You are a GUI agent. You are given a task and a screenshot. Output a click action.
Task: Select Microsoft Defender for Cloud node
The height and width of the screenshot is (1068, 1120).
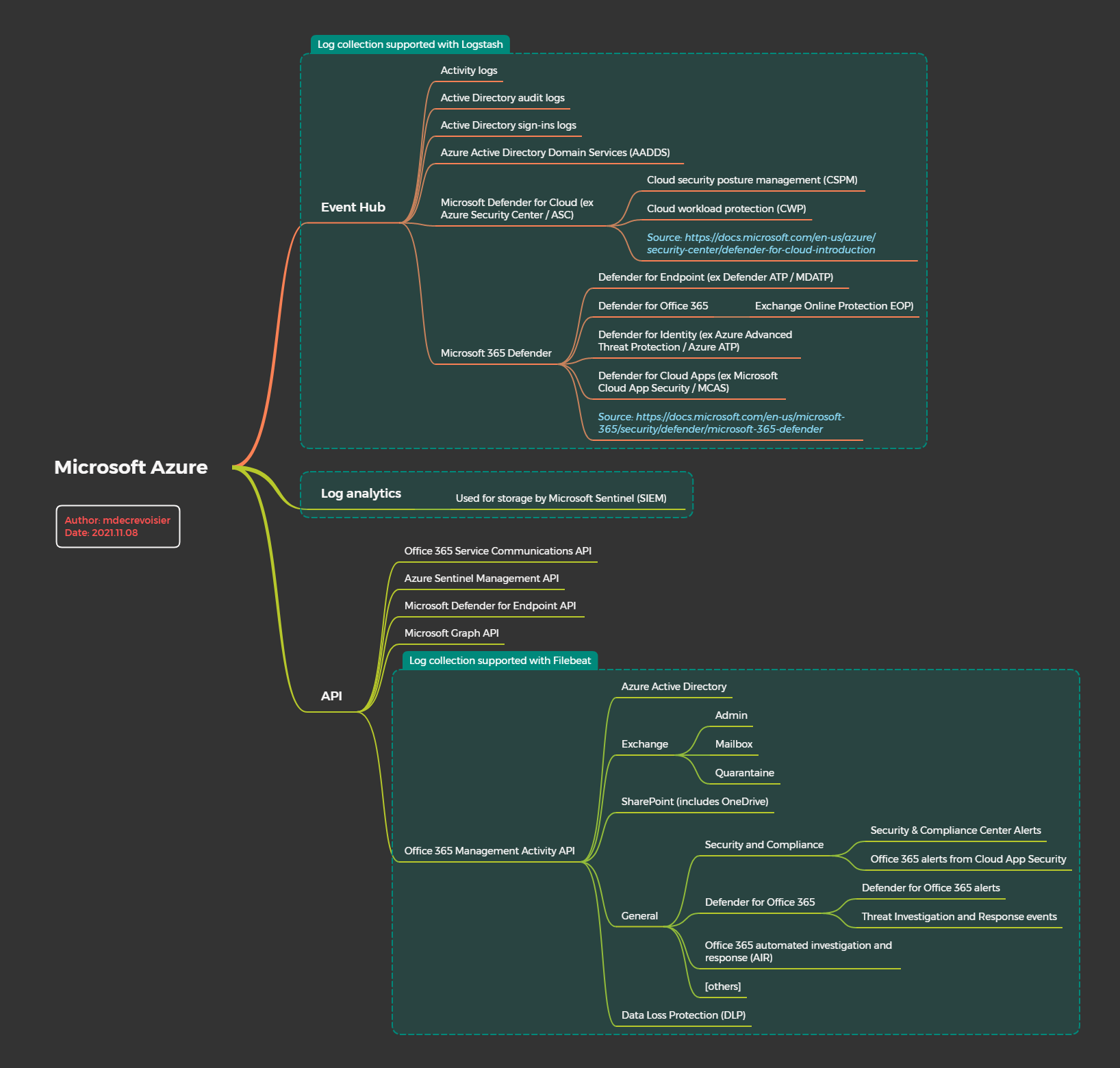(517, 209)
